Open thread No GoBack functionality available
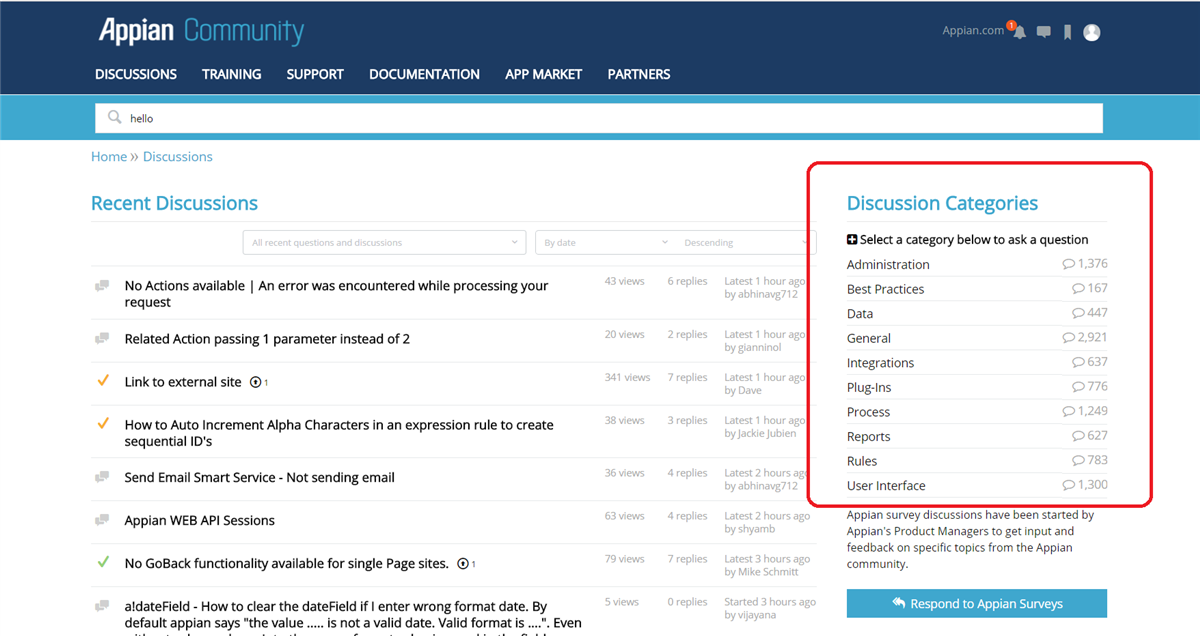 pos(286,563)
